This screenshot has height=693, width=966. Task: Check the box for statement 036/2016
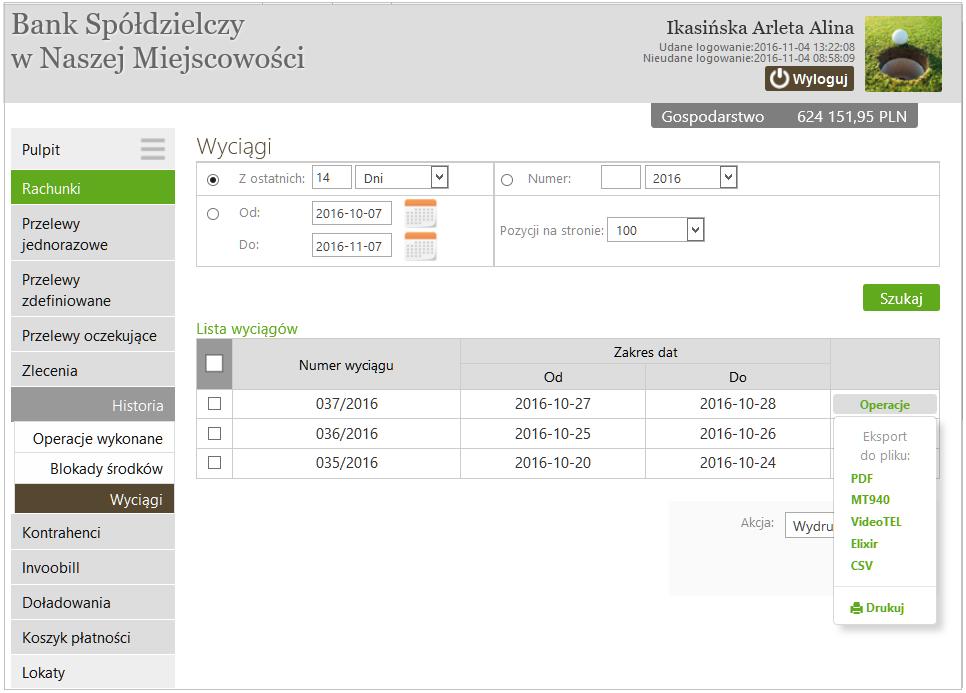214,433
